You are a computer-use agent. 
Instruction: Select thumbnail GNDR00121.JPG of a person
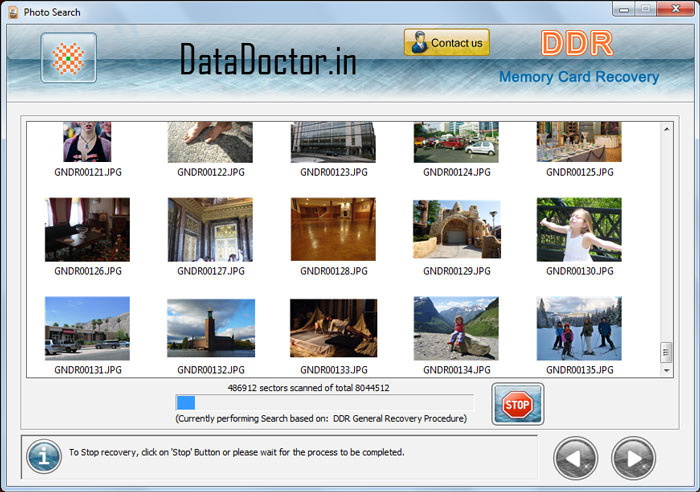coord(87,142)
